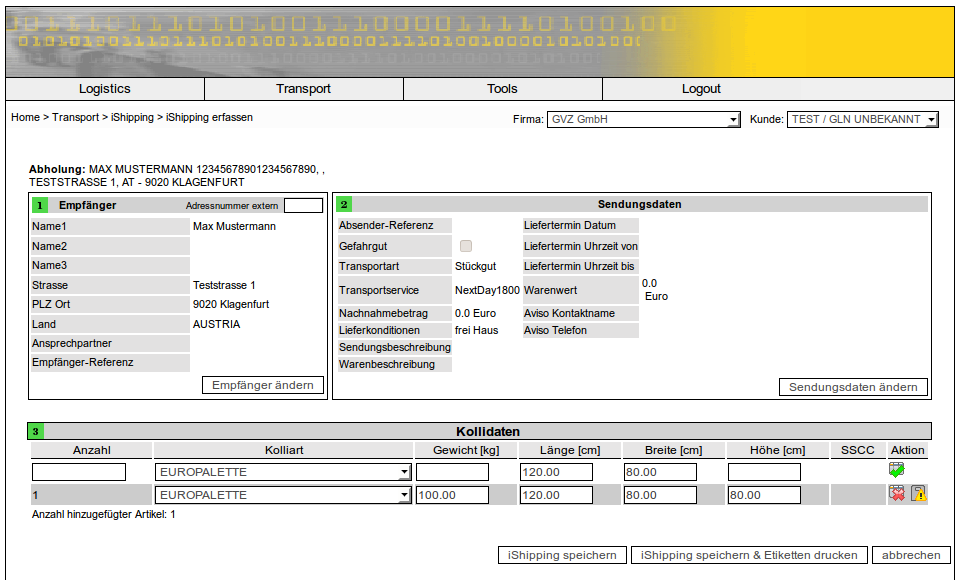Open the Kunde dropdown
Image resolution: width=960 pixels, height=580 pixels.
click(863, 120)
